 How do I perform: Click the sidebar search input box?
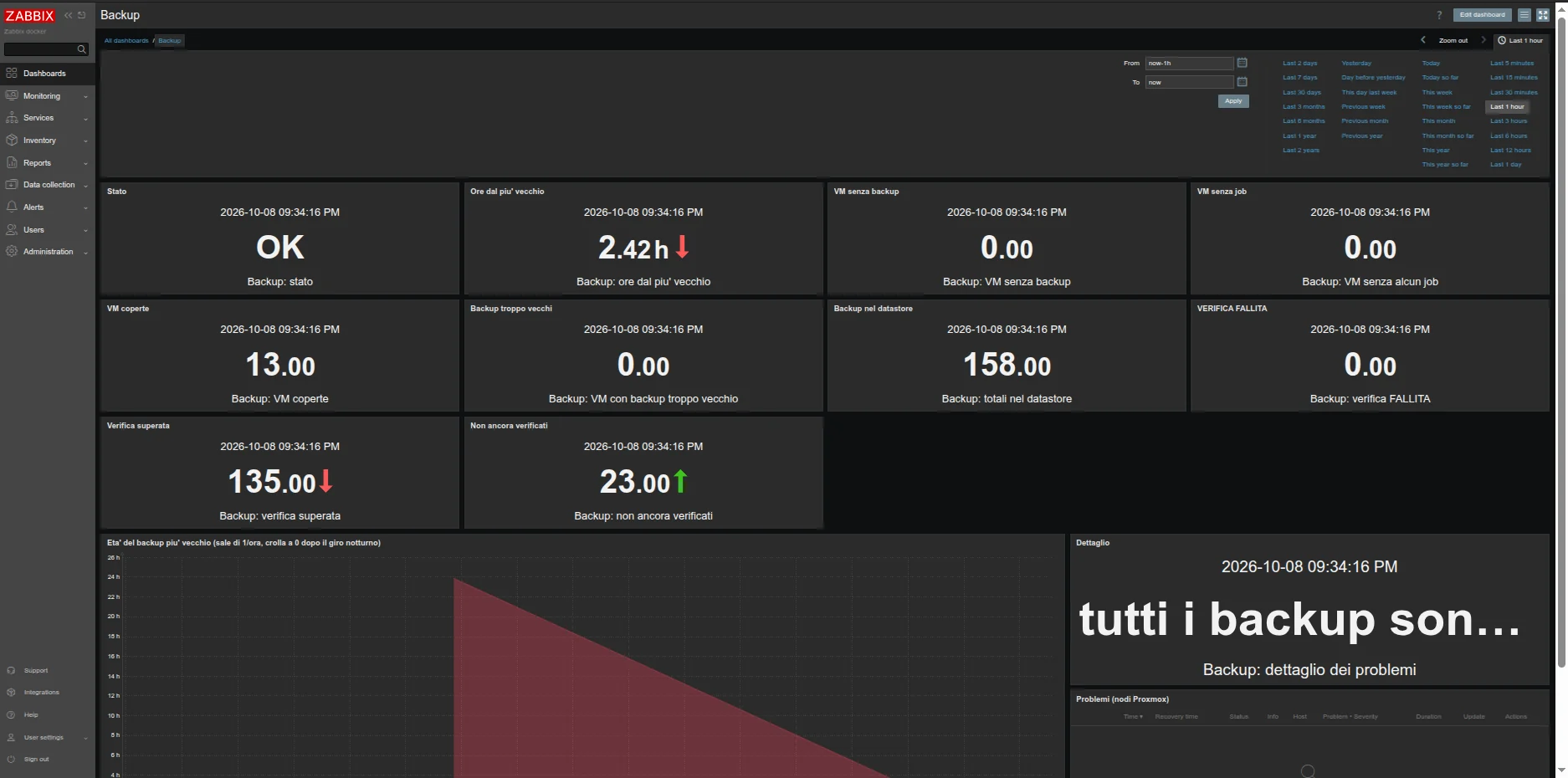[x=40, y=49]
